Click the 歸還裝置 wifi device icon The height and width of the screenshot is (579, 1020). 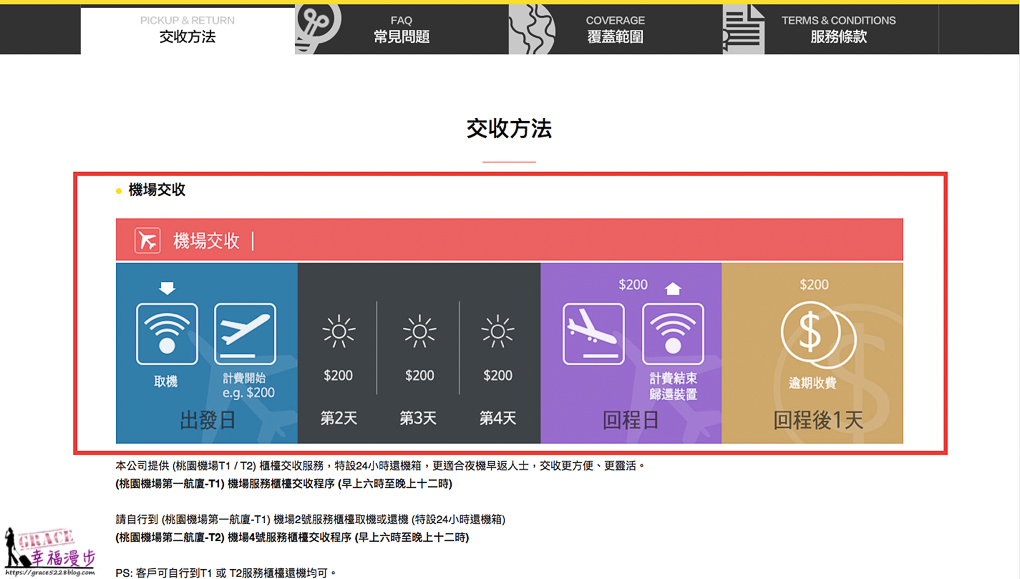coord(673,334)
